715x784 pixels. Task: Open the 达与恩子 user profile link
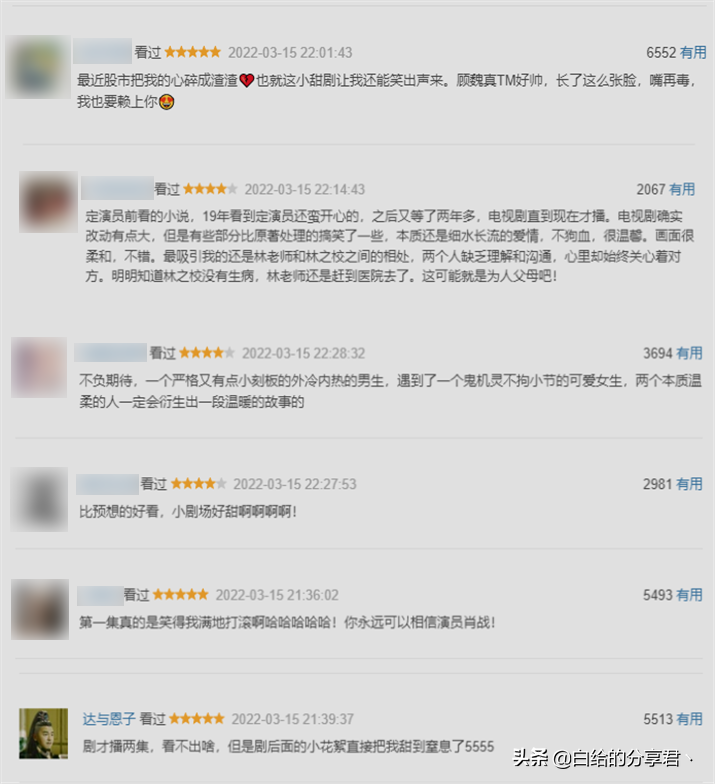click(109, 719)
